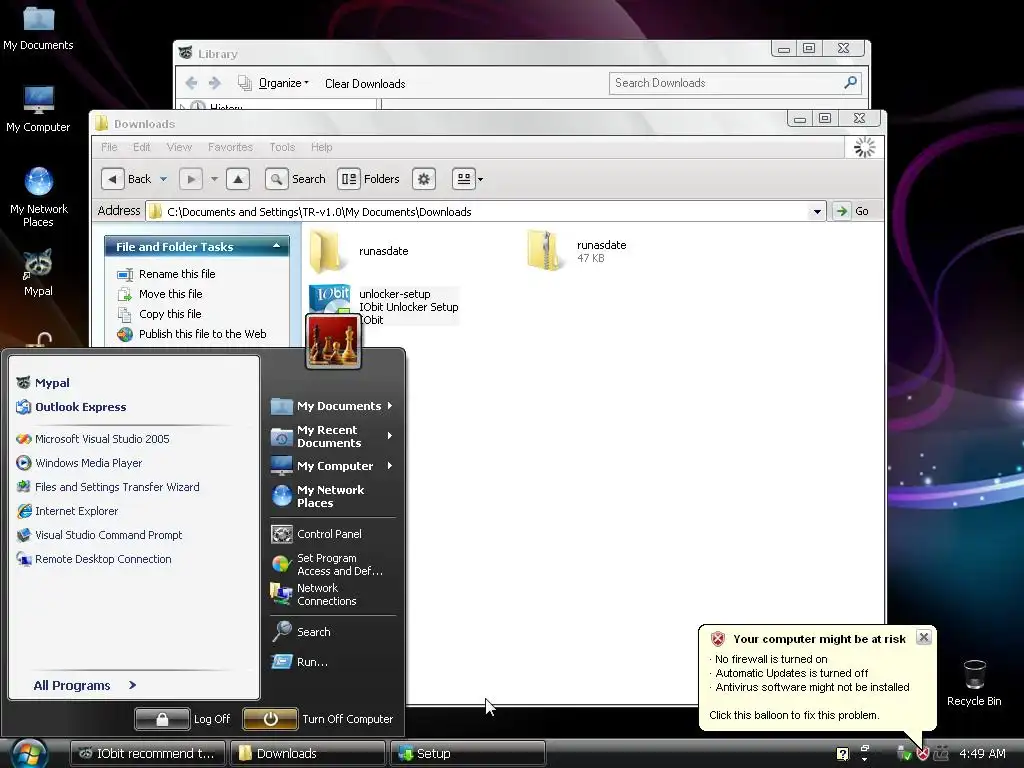Open Back button history dropdown arrow
Viewport: 1024px width, 768px height.
click(x=163, y=179)
